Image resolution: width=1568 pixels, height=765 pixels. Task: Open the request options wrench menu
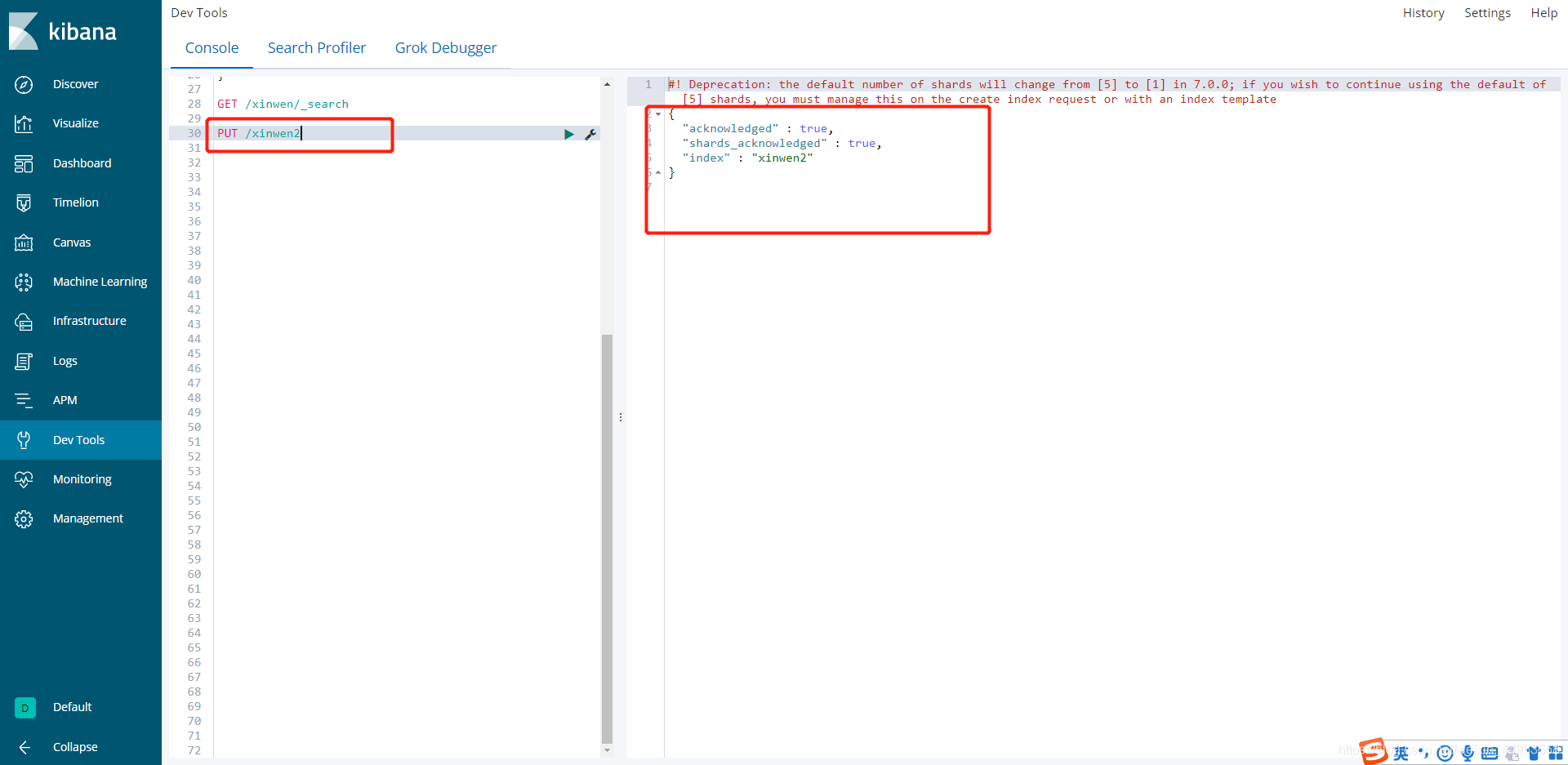point(590,134)
